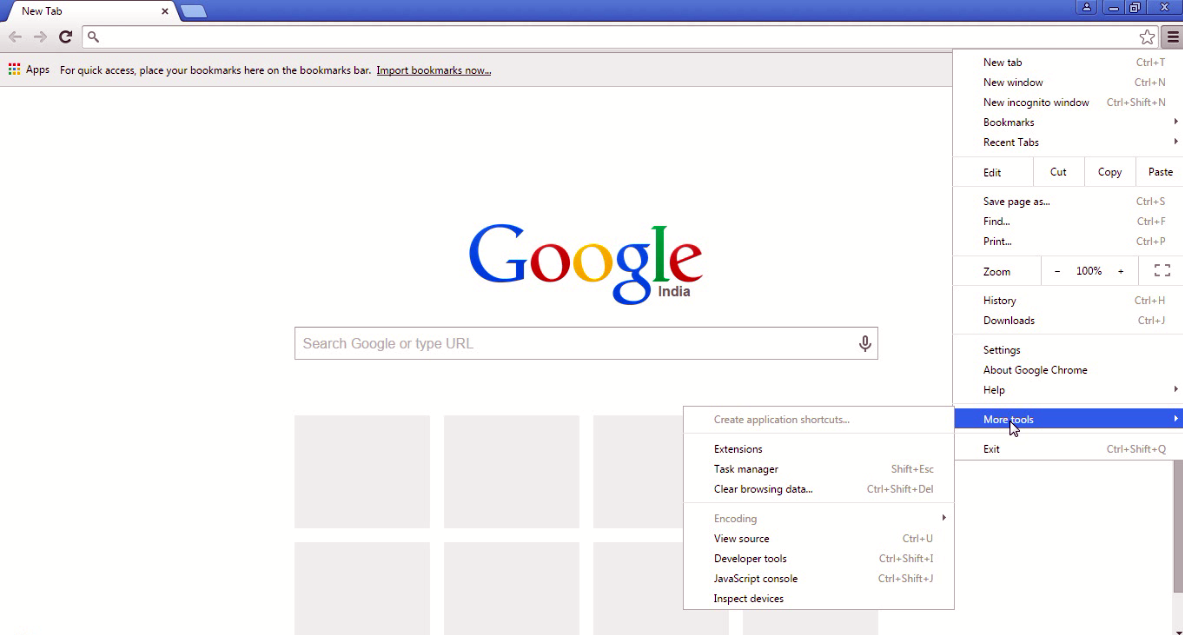Expand the Bookmarks submenu
The height and width of the screenshot is (635, 1183).
(1066, 122)
